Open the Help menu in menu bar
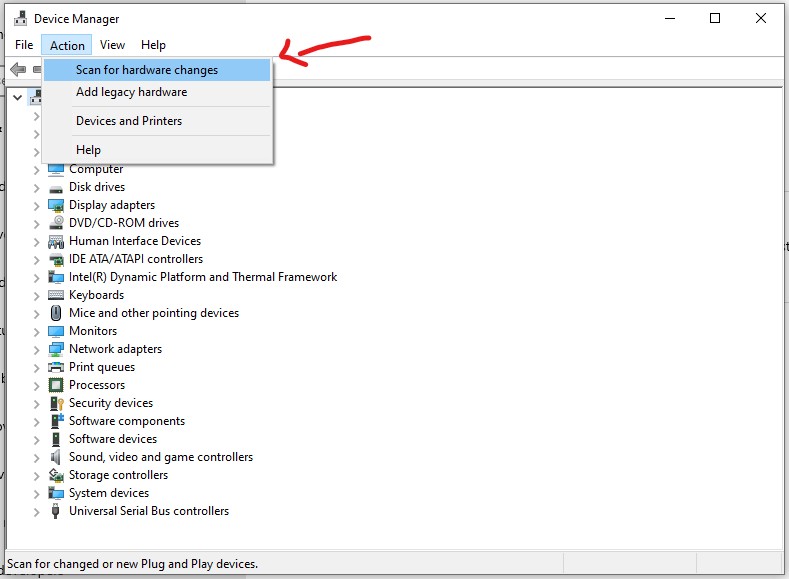Image resolution: width=789 pixels, height=579 pixels. click(153, 45)
